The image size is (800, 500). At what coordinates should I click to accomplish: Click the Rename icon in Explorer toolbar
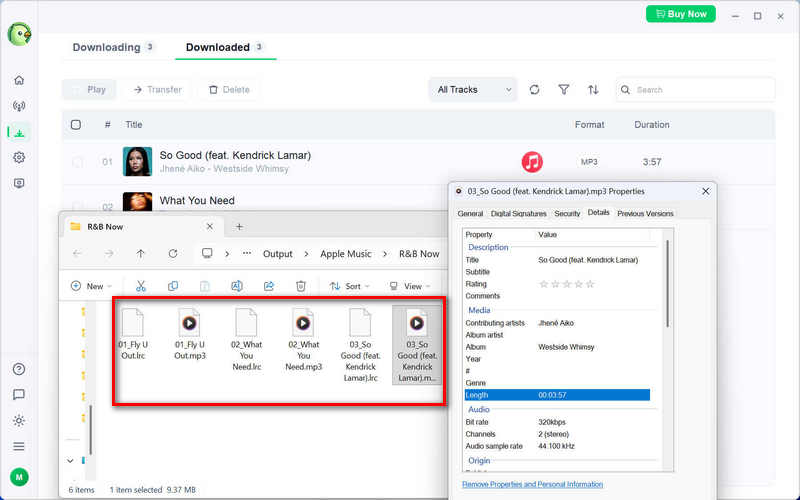click(x=237, y=286)
